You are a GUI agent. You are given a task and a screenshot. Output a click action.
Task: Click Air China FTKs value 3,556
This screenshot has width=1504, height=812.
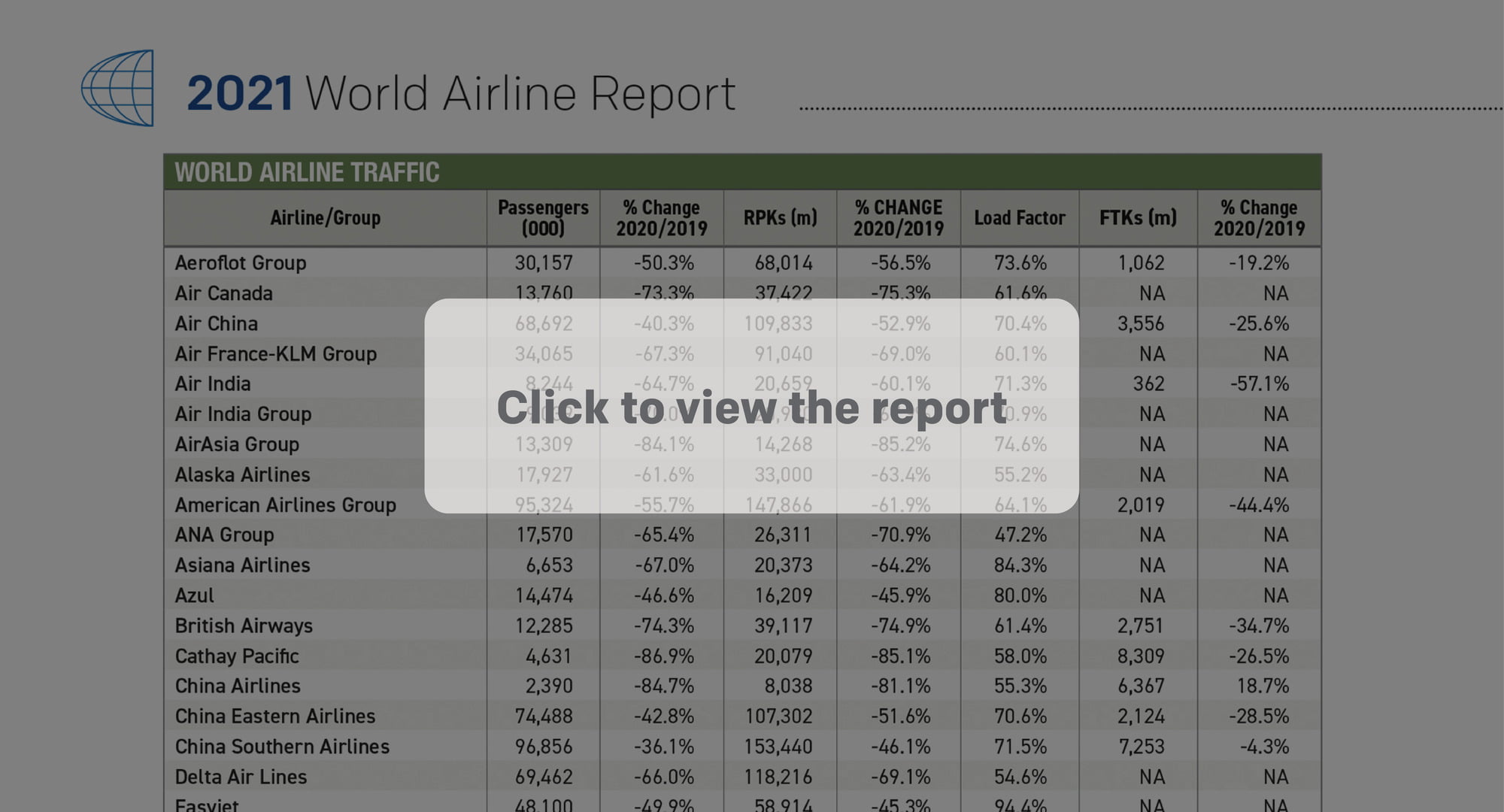tap(1141, 323)
